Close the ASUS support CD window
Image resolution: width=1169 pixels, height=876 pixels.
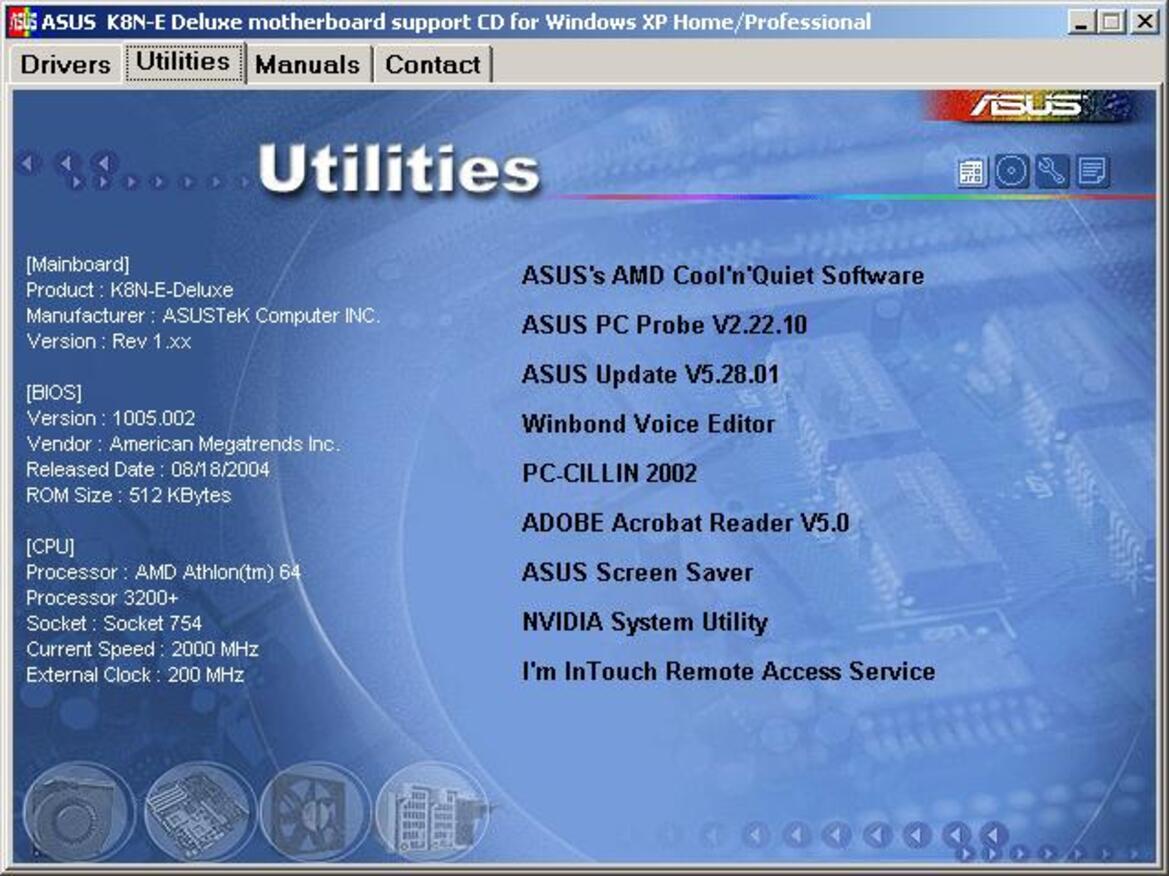[1144, 22]
